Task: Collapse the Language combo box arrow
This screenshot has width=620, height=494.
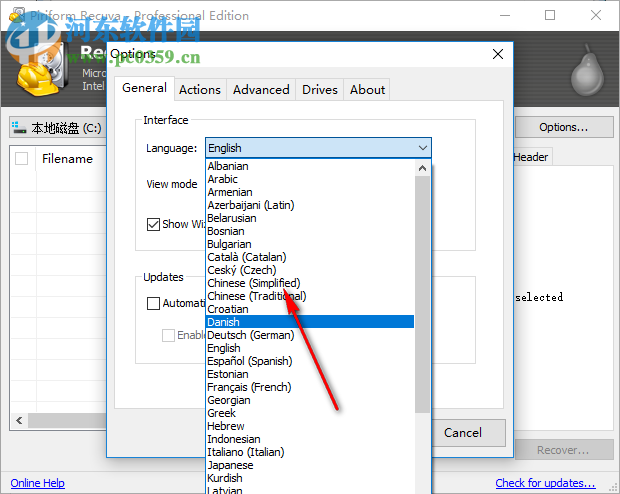Action: (x=423, y=148)
